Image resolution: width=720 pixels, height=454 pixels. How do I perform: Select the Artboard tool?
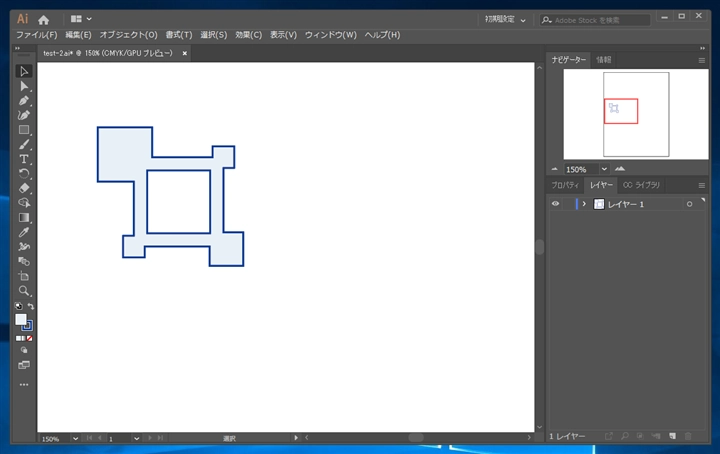pos(24,276)
